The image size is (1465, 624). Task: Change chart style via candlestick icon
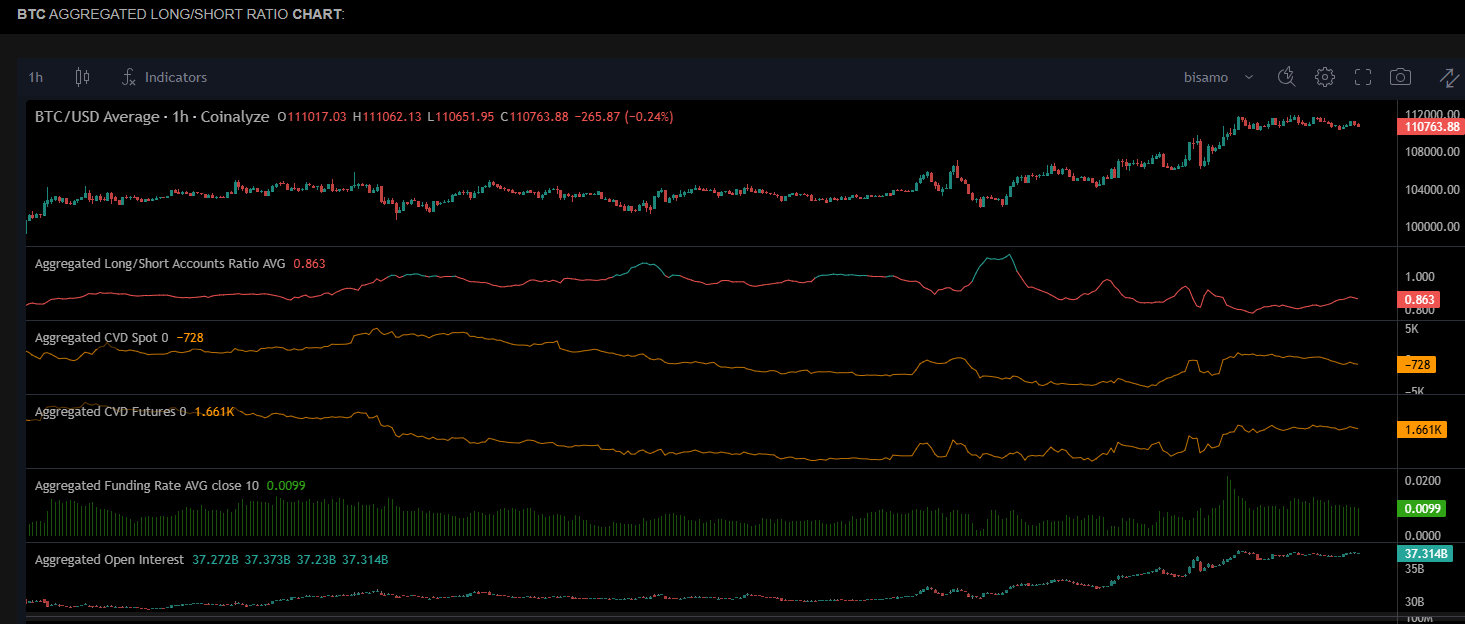point(82,77)
